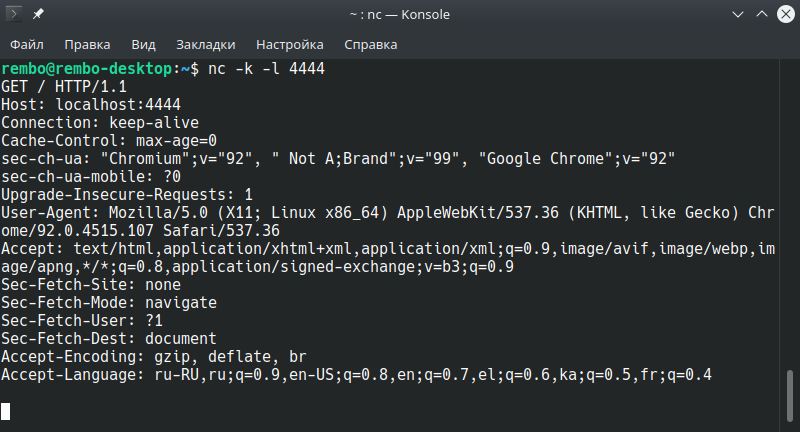Open the Вид menu
800x432 pixels.
click(x=143, y=45)
